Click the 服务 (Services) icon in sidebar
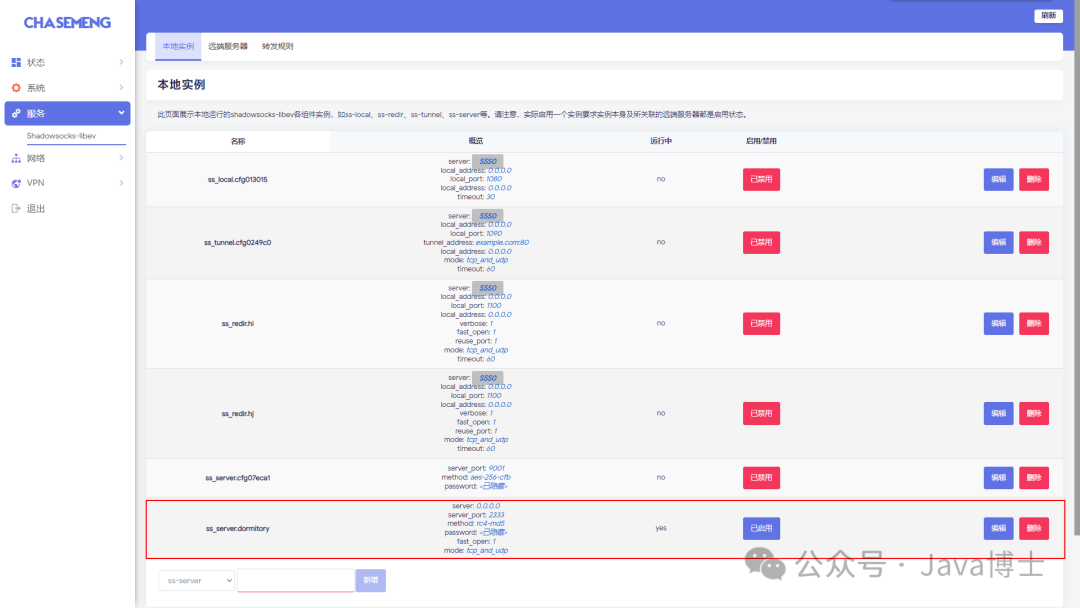This screenshot has height=608, width=1080. click(14, 112)
